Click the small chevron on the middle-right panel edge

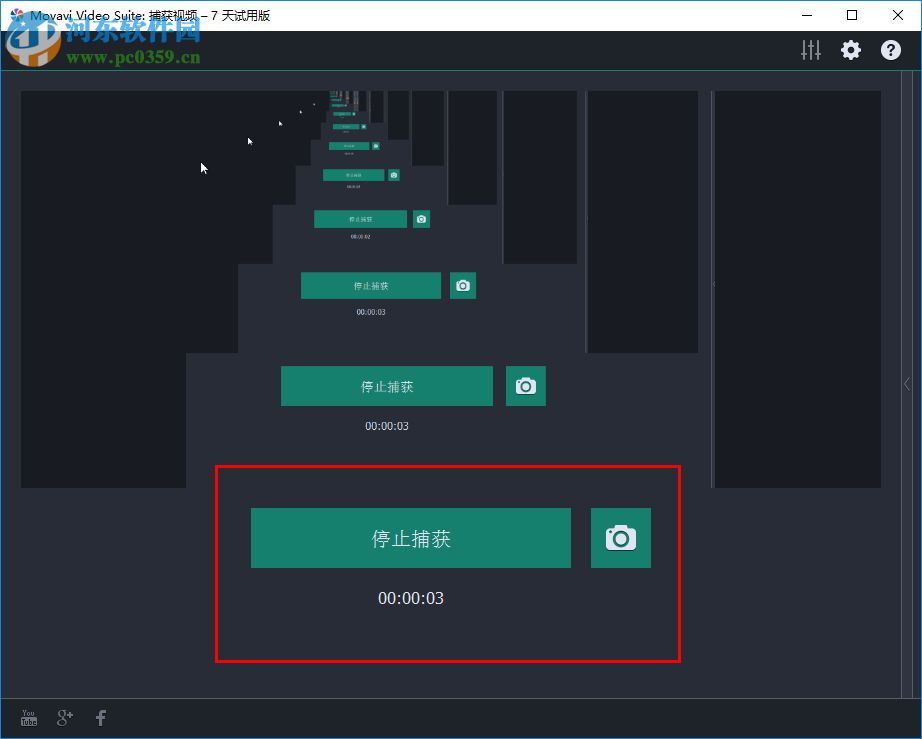point(713,284)
